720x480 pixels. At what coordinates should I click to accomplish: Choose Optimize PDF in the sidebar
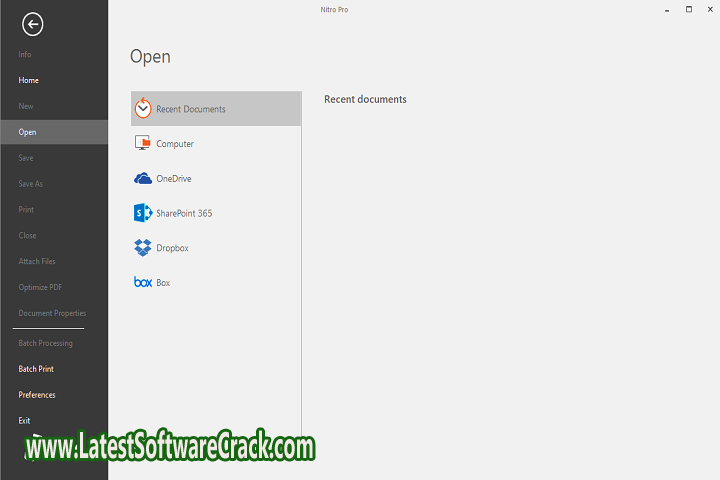[x=39, y=288]
